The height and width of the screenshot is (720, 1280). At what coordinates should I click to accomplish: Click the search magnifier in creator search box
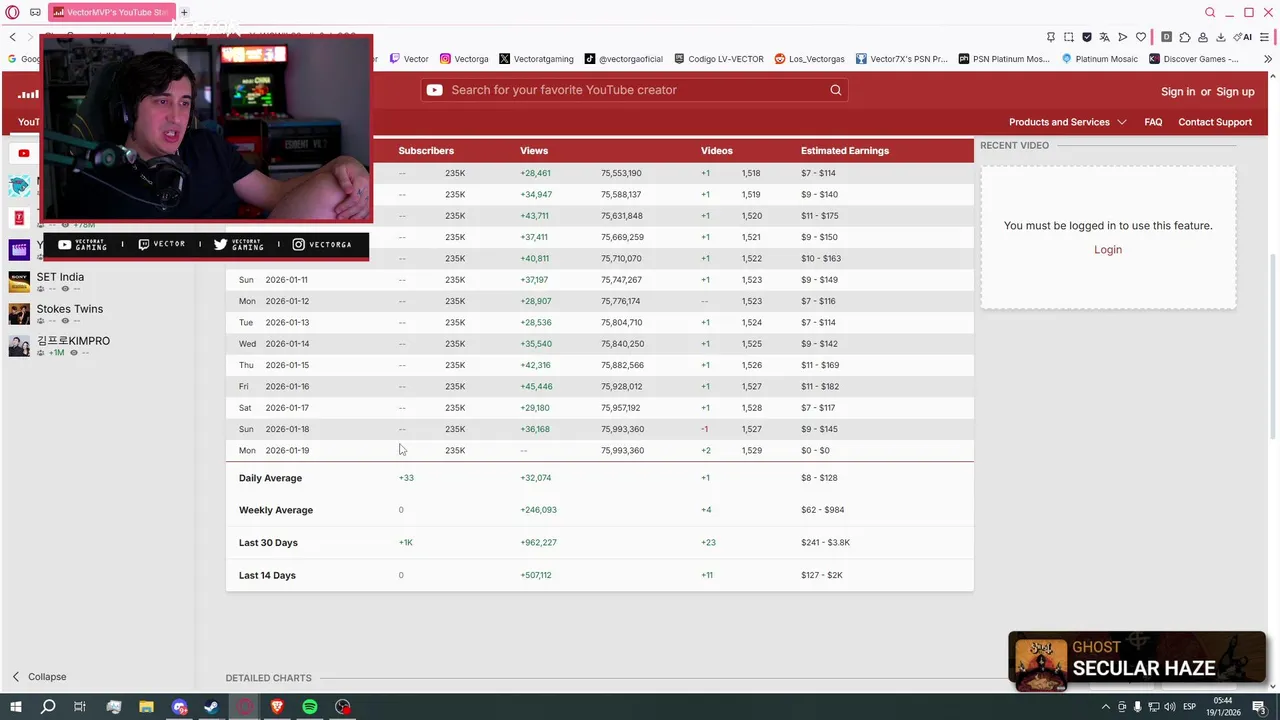(x=836, y=90)
